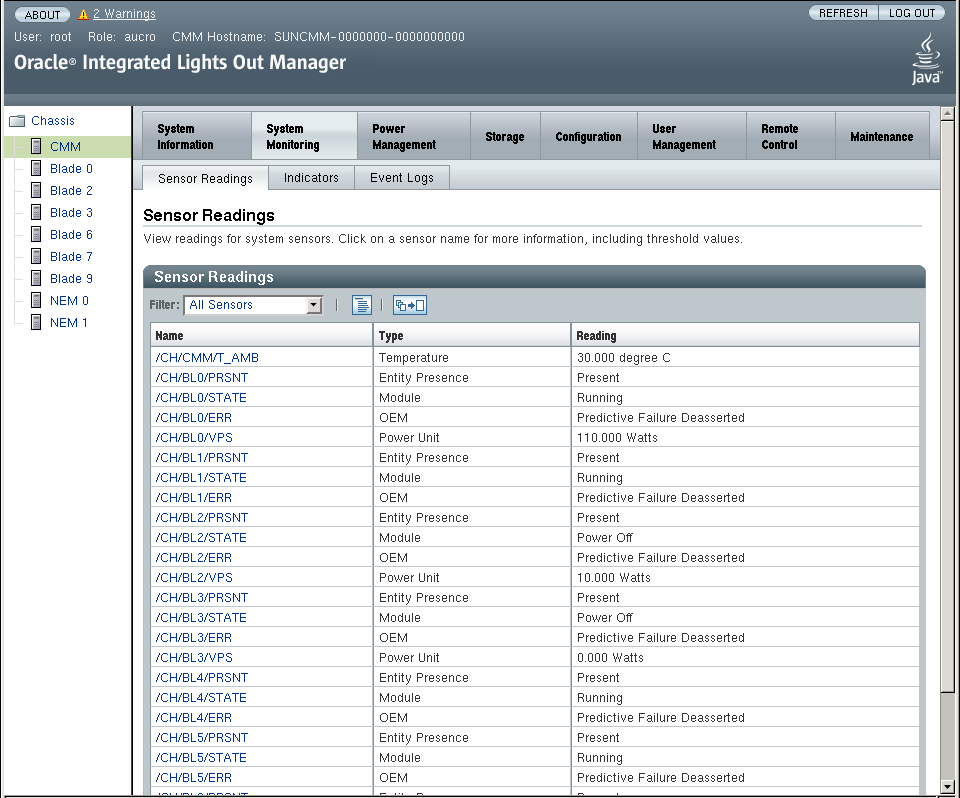Click the warning triangle alert icon
This screenshot has height=798, width=960.
[x=84, y=14]
